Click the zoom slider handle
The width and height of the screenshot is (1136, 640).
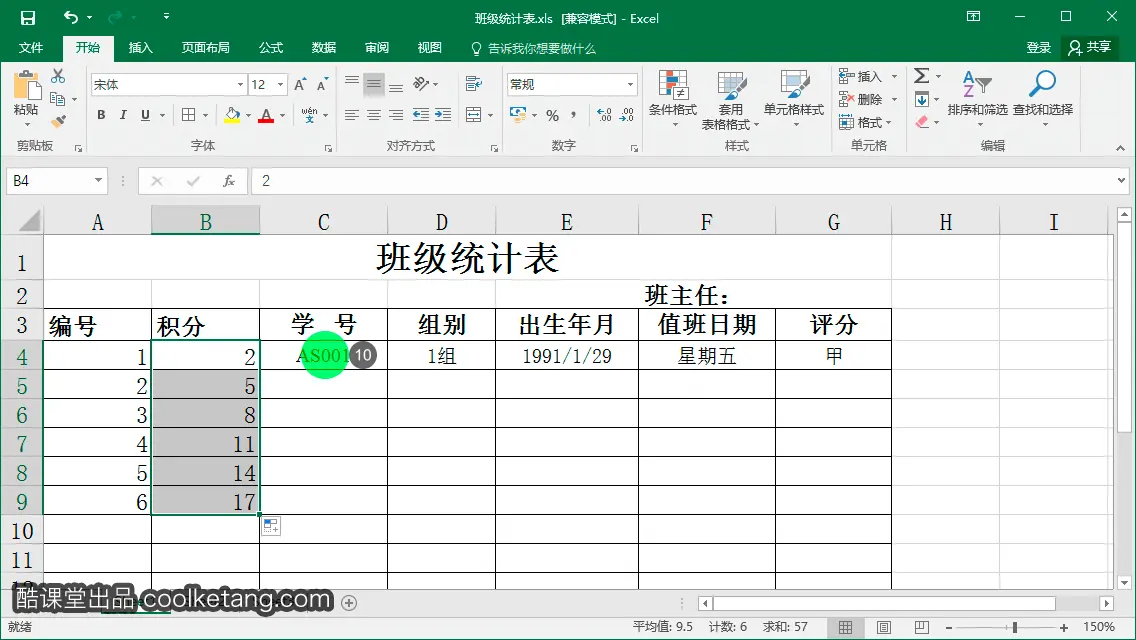[1015, 628]
